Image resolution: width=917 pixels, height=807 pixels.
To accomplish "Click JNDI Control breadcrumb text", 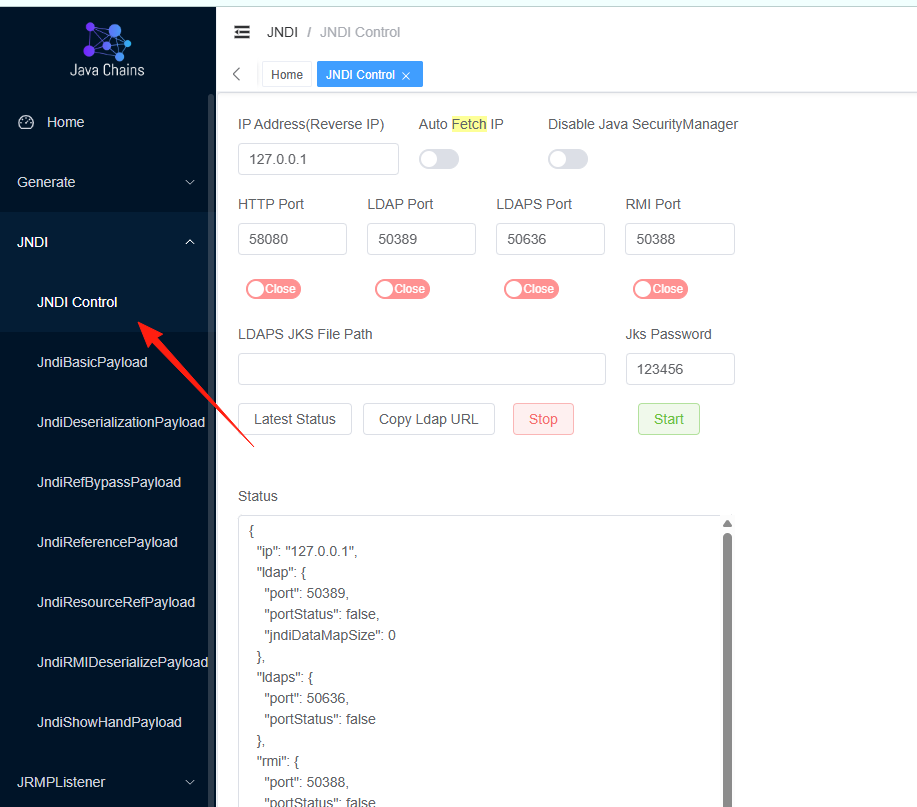I will pyautogui.click(x=360, y=32).
